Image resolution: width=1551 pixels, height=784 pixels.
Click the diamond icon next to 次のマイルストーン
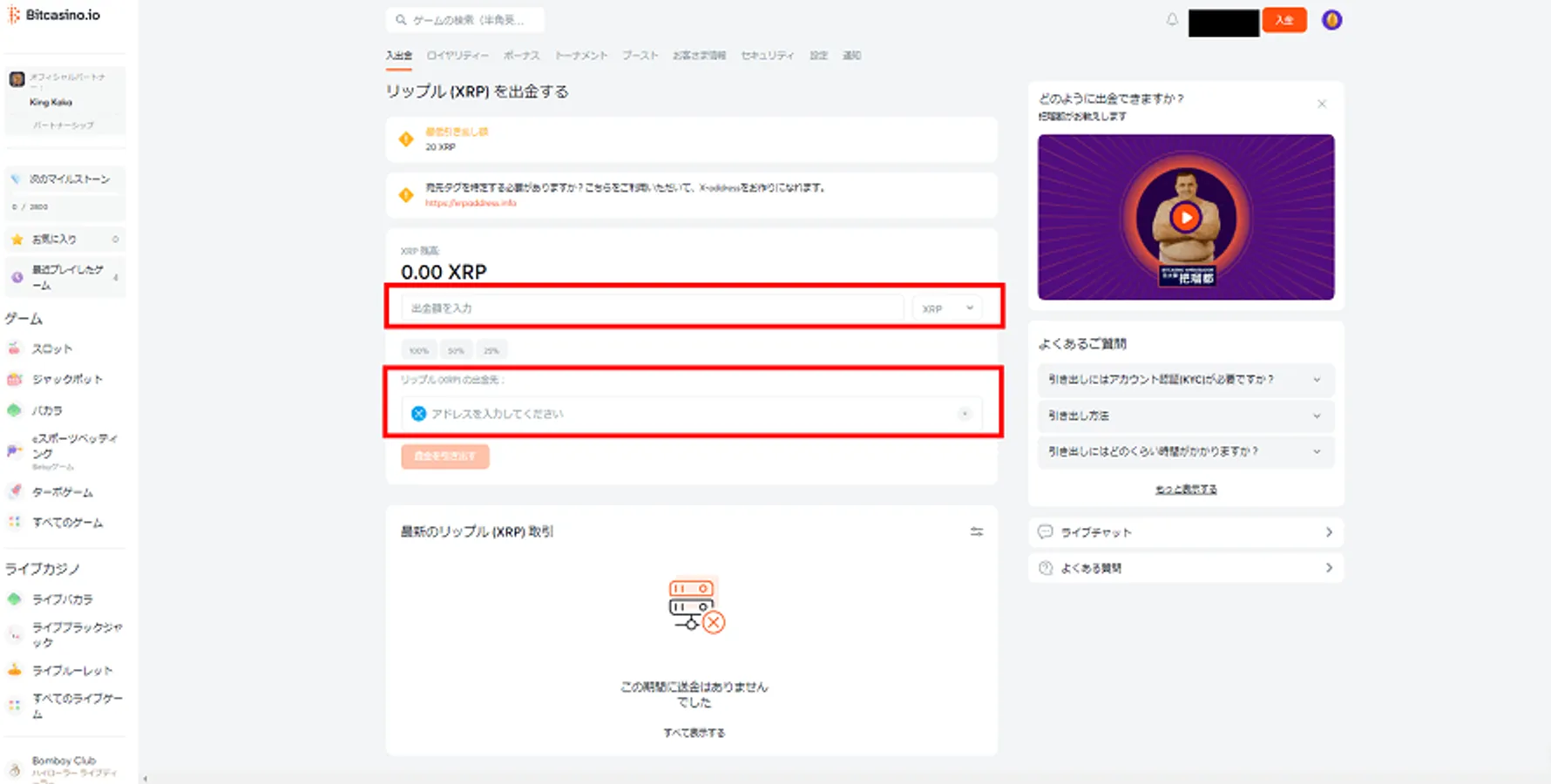coord(16,179)
